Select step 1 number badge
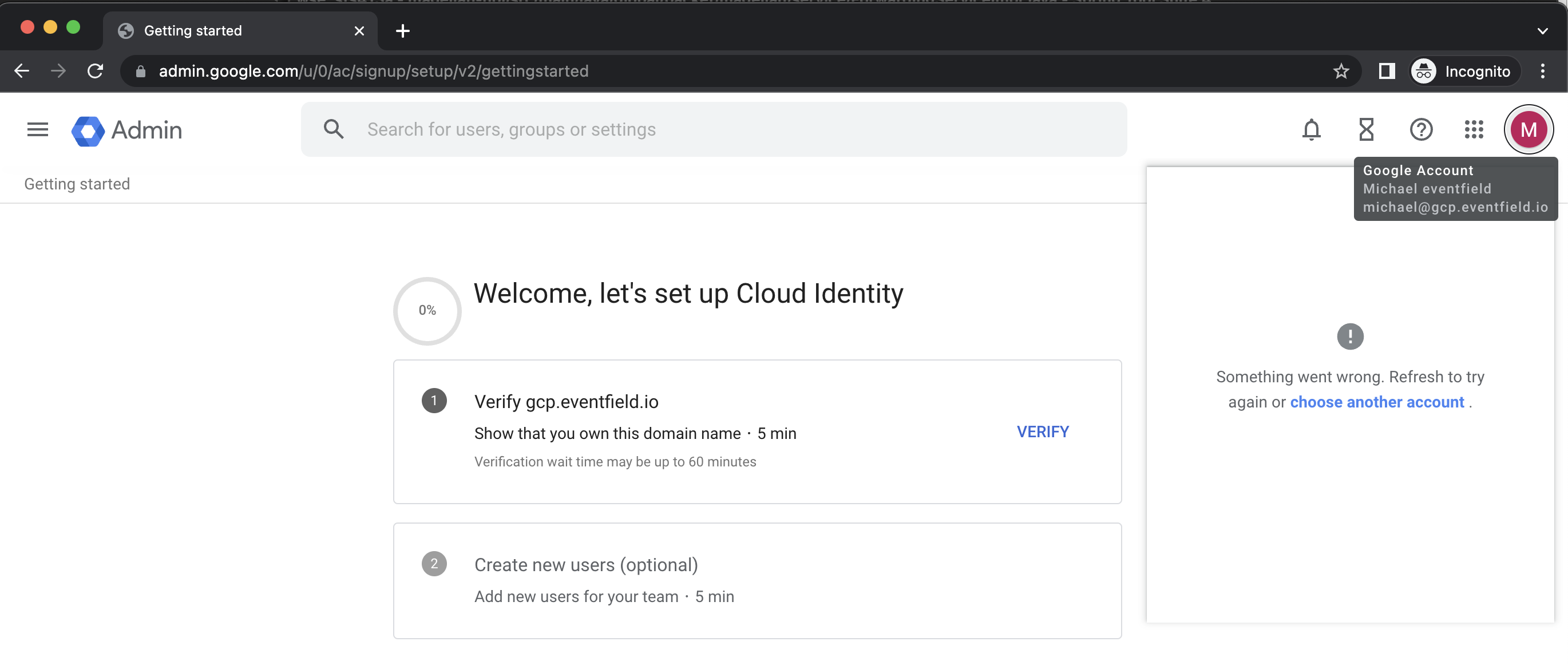 [x=434, y=401]
